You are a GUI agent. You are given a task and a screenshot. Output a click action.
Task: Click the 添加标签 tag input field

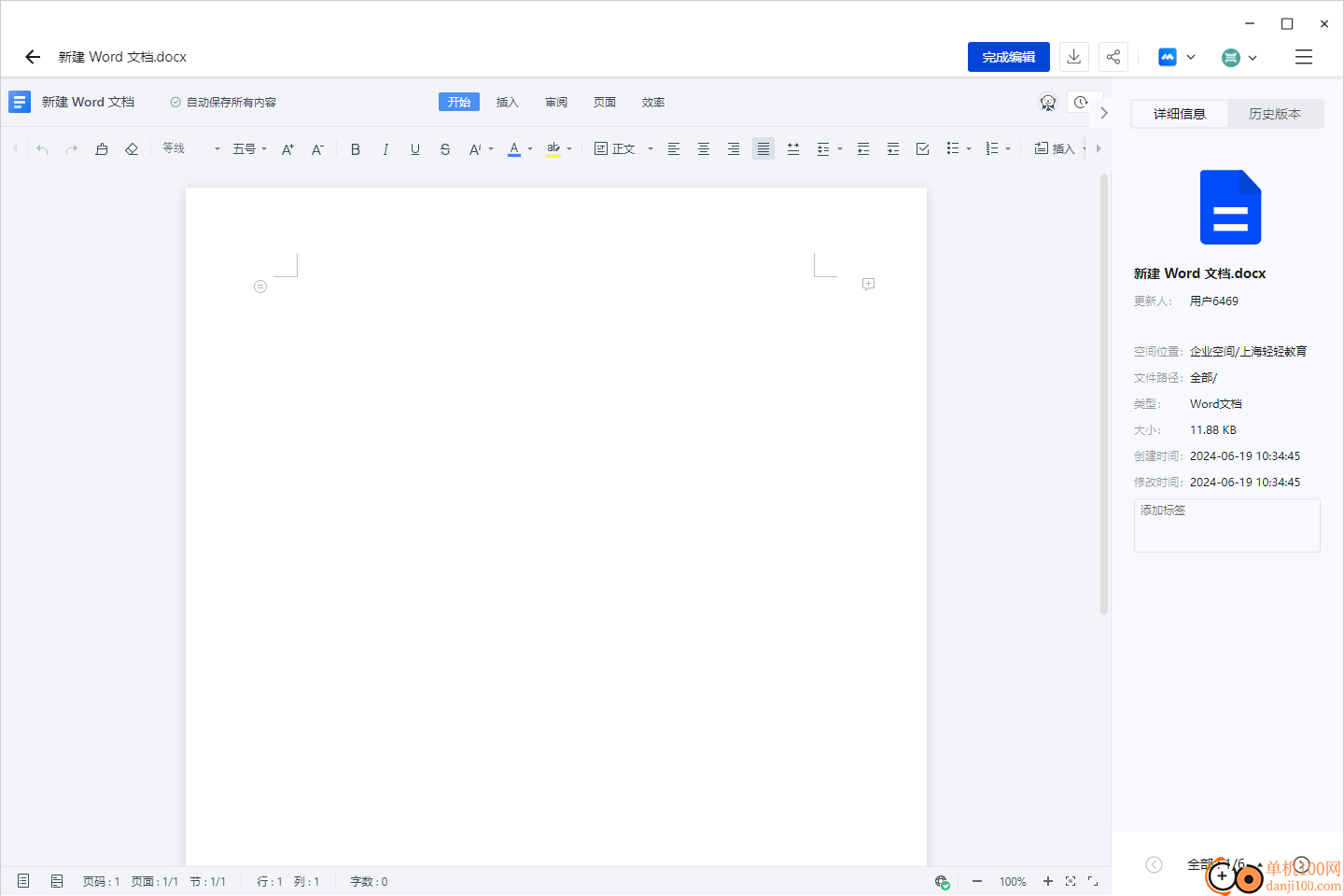pyautogui.click(x=1227, y=525)
